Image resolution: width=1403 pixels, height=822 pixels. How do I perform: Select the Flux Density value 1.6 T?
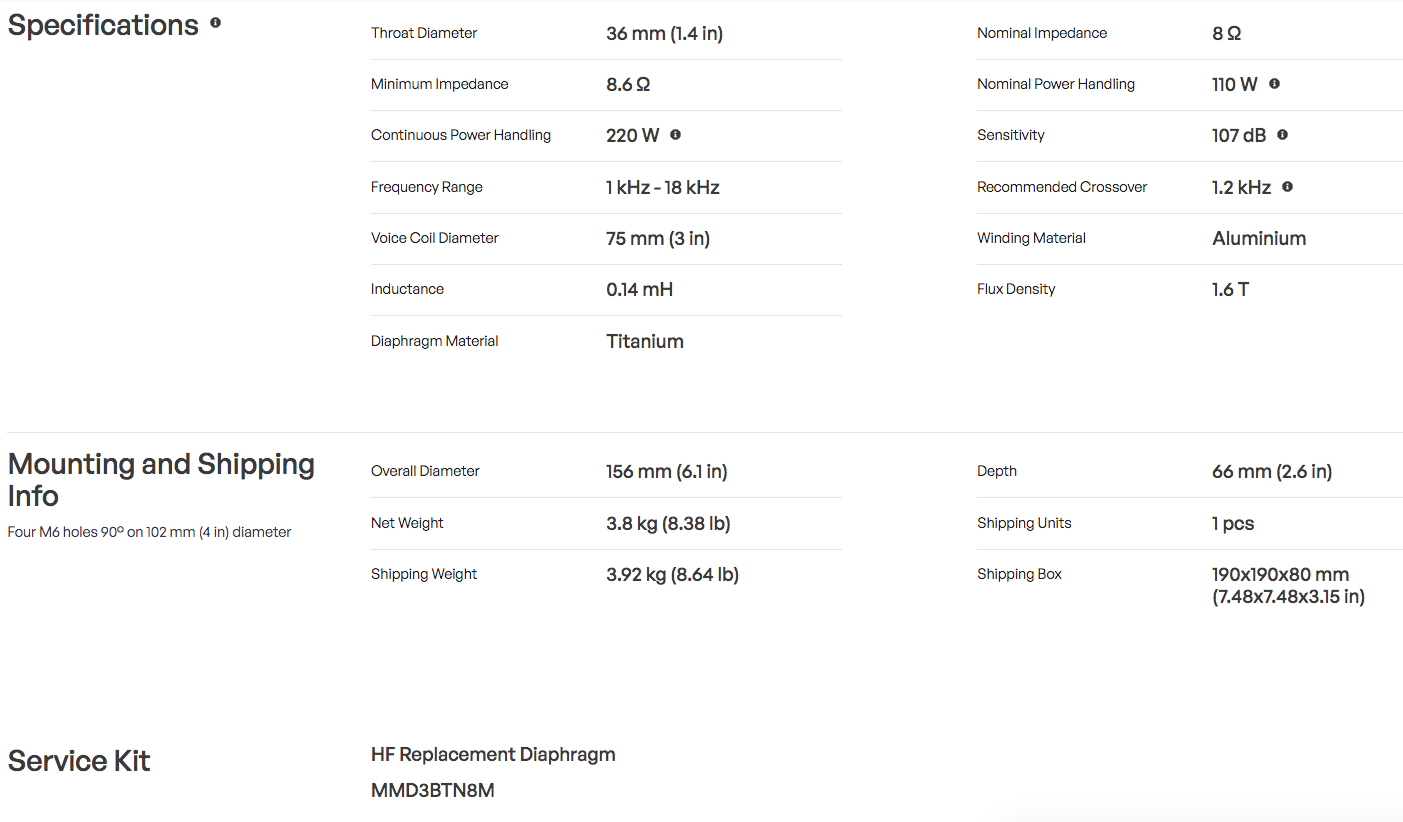point(1230,289)
